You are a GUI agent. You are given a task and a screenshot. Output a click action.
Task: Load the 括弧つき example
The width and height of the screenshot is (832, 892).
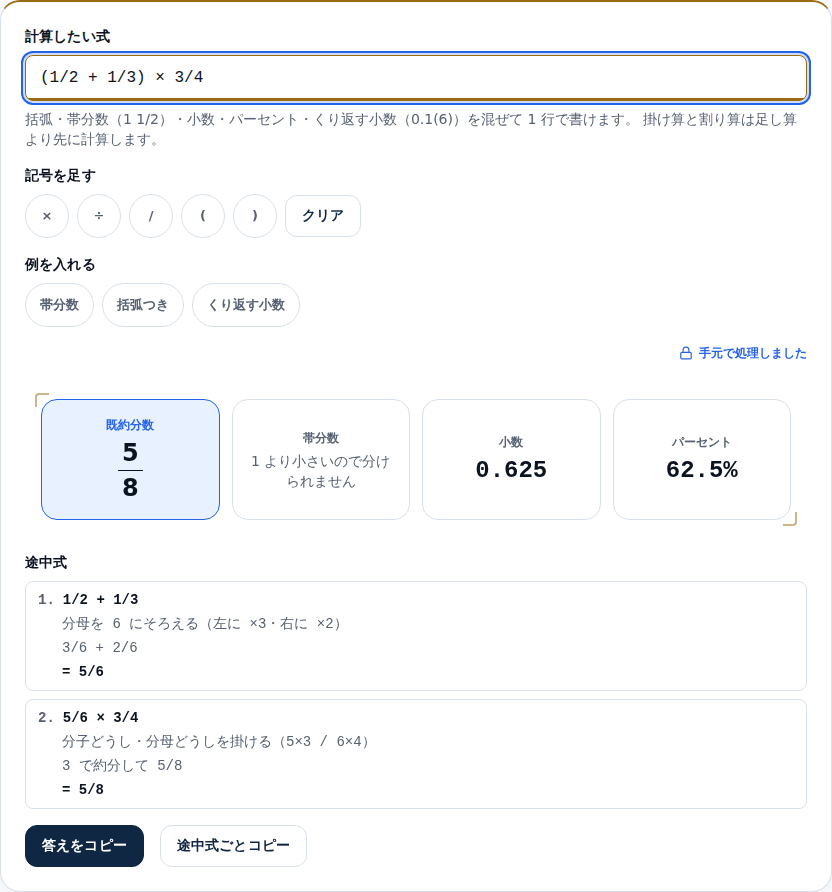[x=143, y=305]
